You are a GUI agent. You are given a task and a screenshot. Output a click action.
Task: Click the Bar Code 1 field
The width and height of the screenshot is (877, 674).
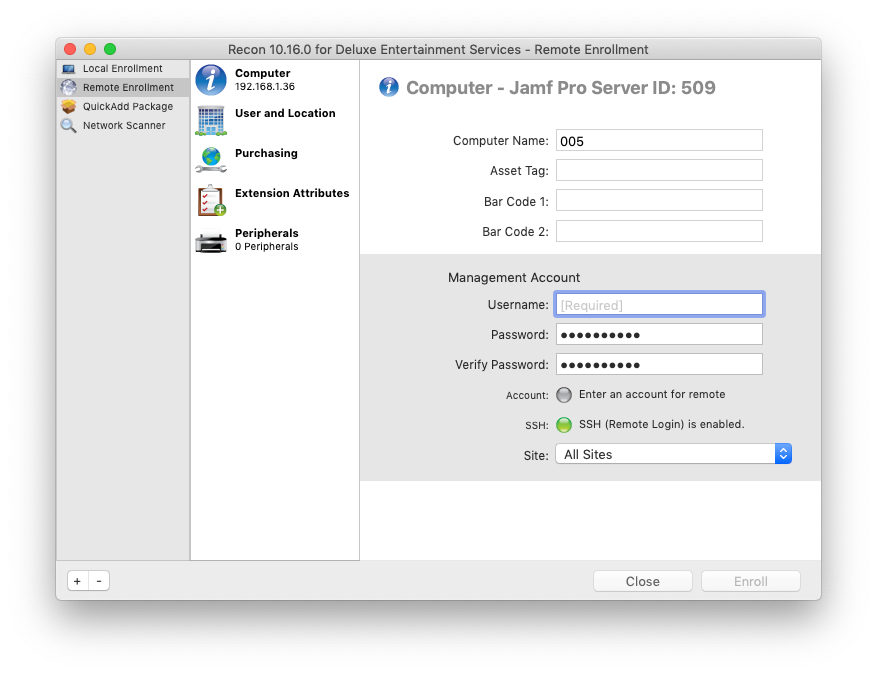(659, 200)
